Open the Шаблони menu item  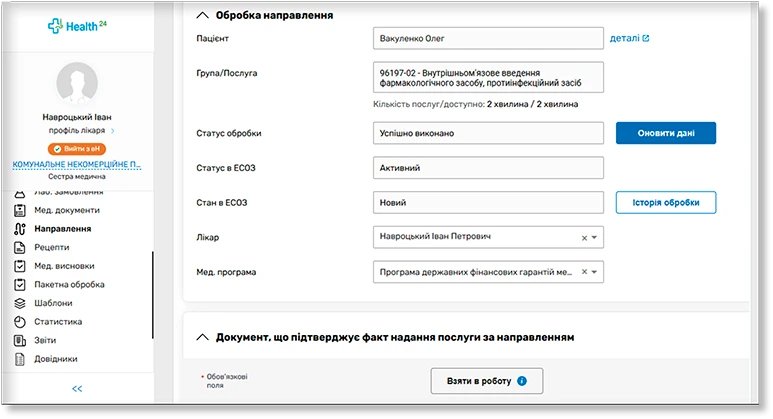tap(53, 303)
